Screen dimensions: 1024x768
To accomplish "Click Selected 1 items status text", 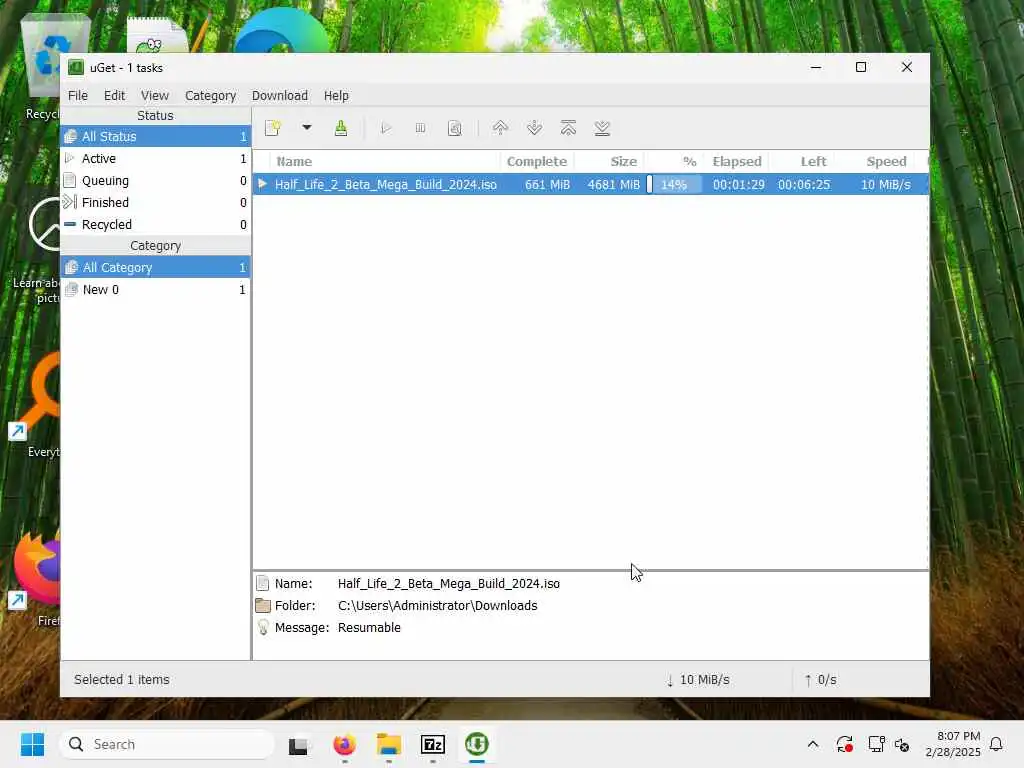I will click(x=121, y=680).
